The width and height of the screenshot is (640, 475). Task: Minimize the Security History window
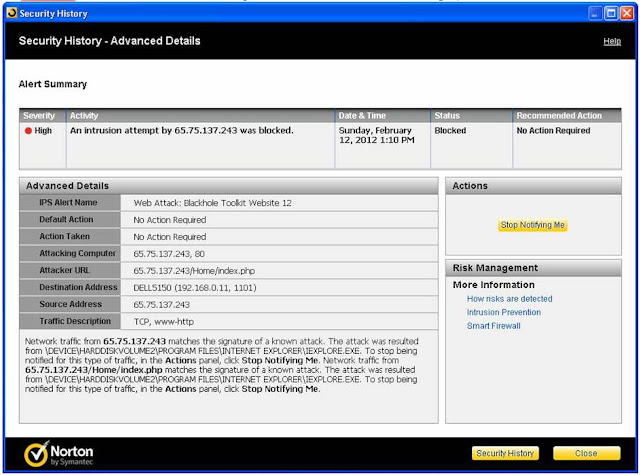coord(595,13)
